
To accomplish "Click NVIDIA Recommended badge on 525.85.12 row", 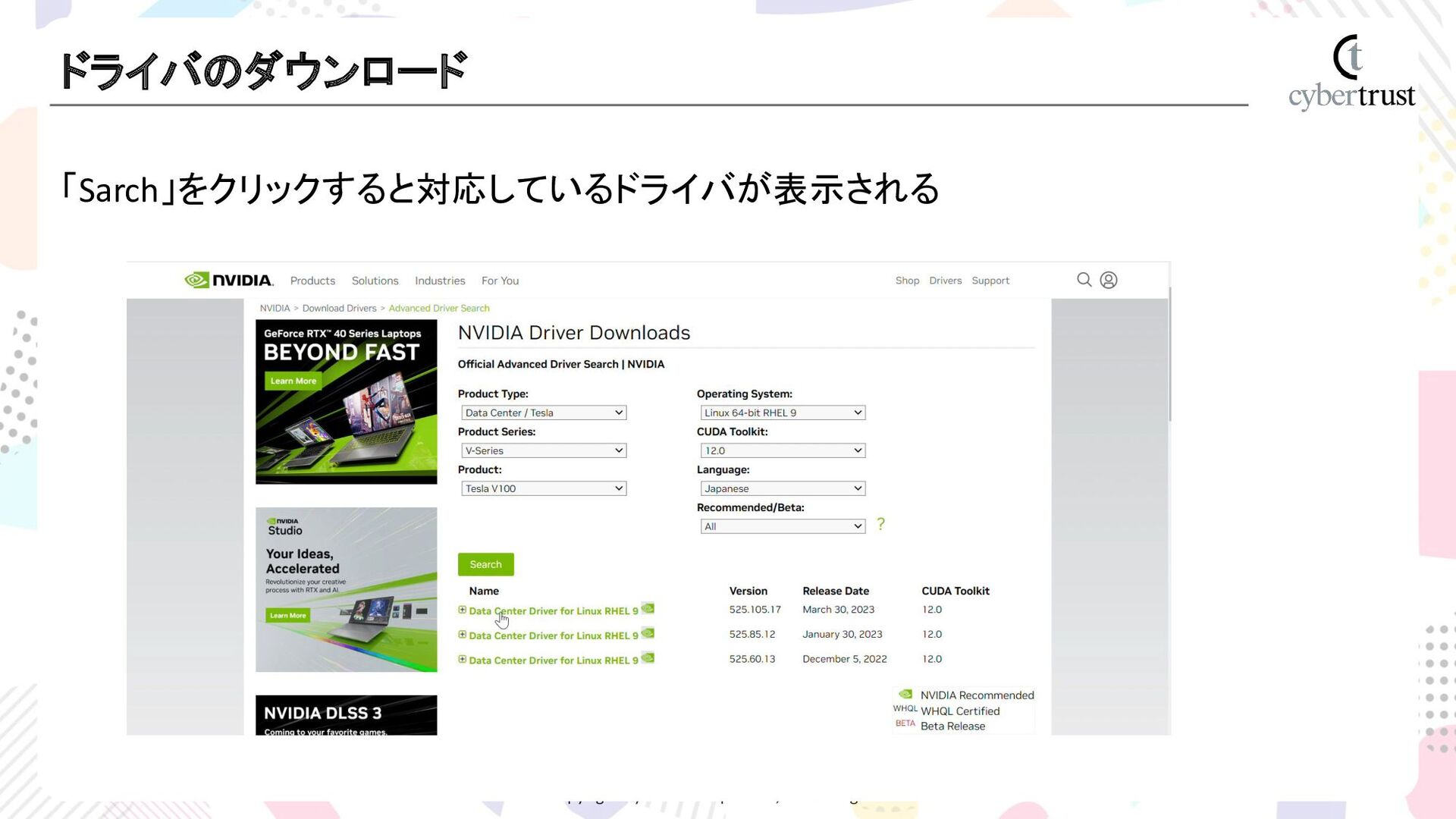I will click(x=648, y=633).
